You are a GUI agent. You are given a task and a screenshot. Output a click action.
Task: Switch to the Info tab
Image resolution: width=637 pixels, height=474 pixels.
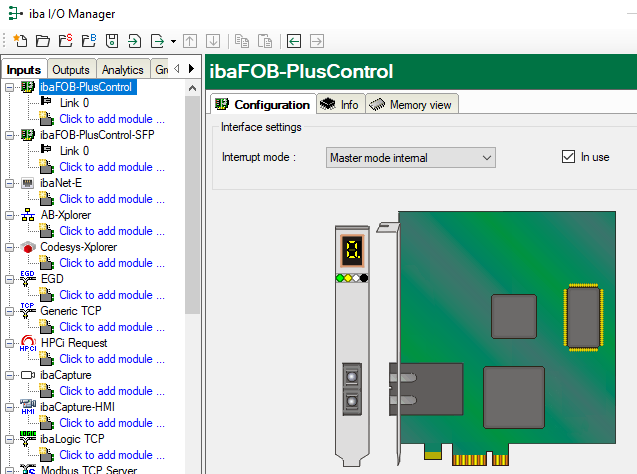click(x=340, y=105)
